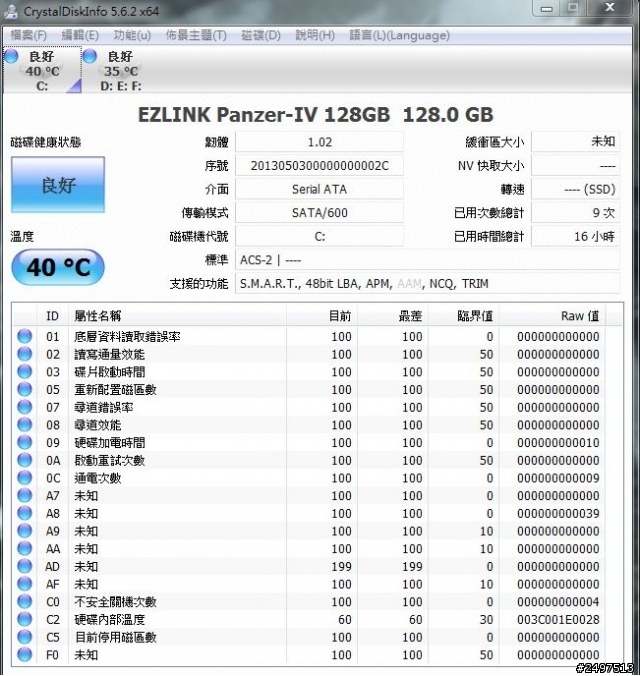Click status orb for attribute C5
This screenshot has width=640, height=676.
coord(25,637)
